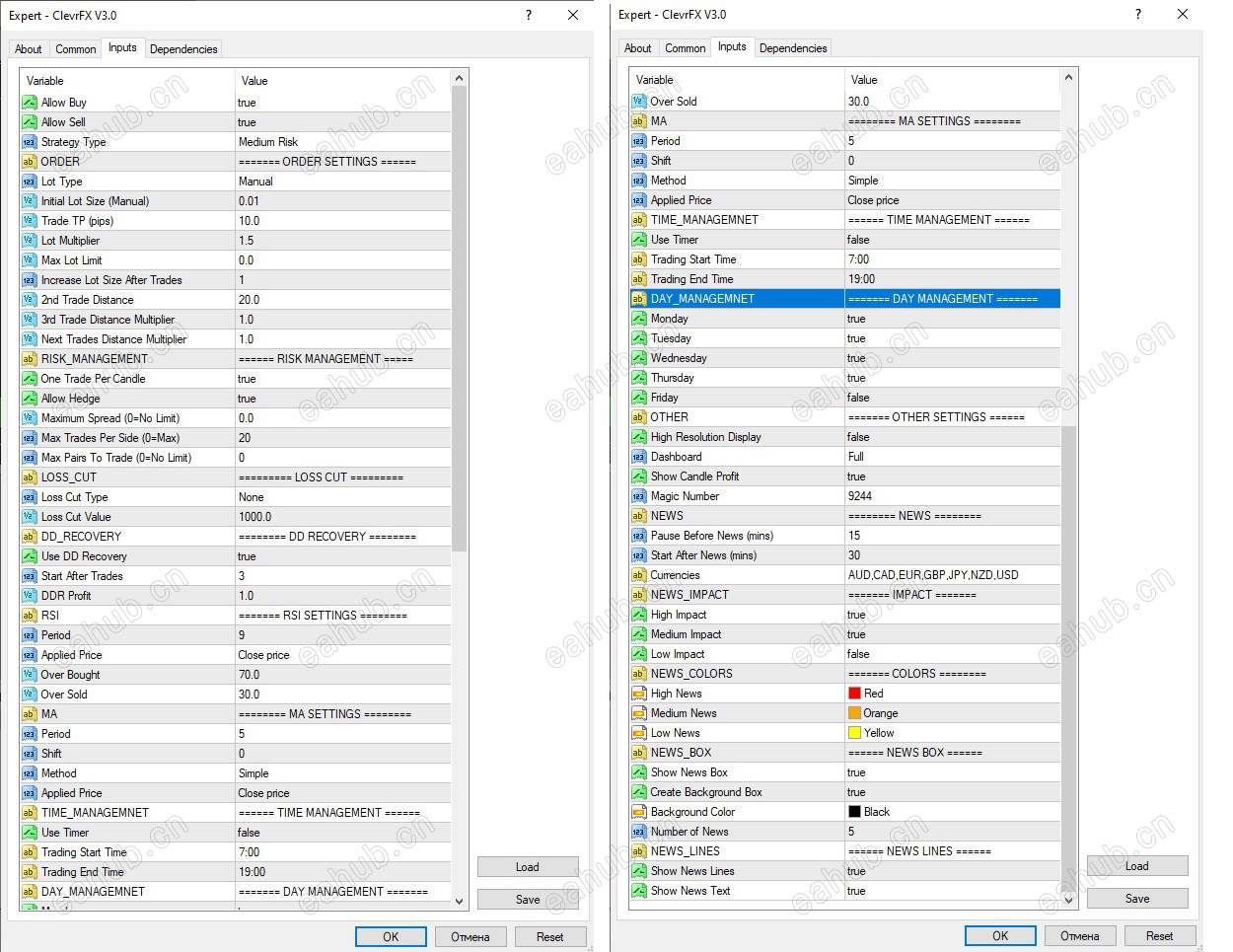Open Dependencies tab in right window
This screenshot has height=952, width=1233.
click(x=793, y=48)
